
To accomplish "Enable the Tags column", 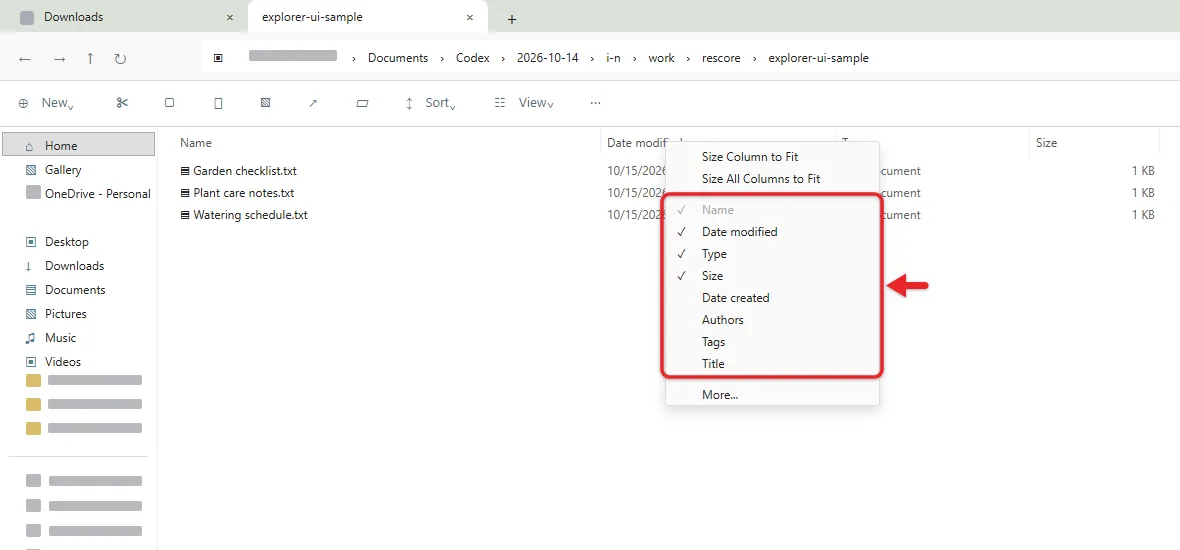I will click(772, 342).
